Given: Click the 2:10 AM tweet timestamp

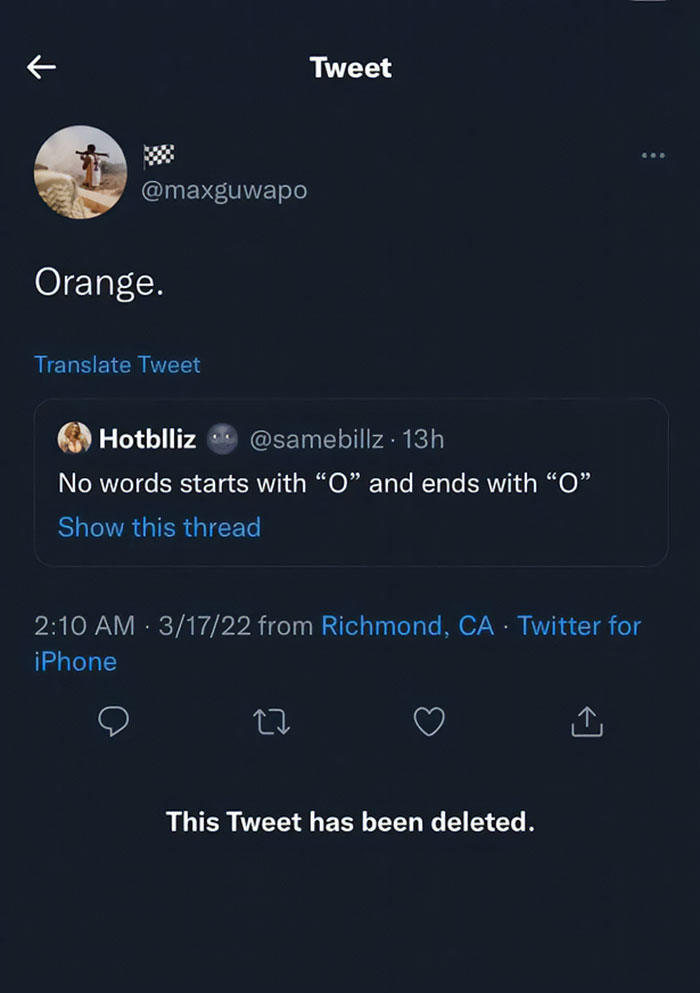Looking at the screenshot, I should point(82,626).
